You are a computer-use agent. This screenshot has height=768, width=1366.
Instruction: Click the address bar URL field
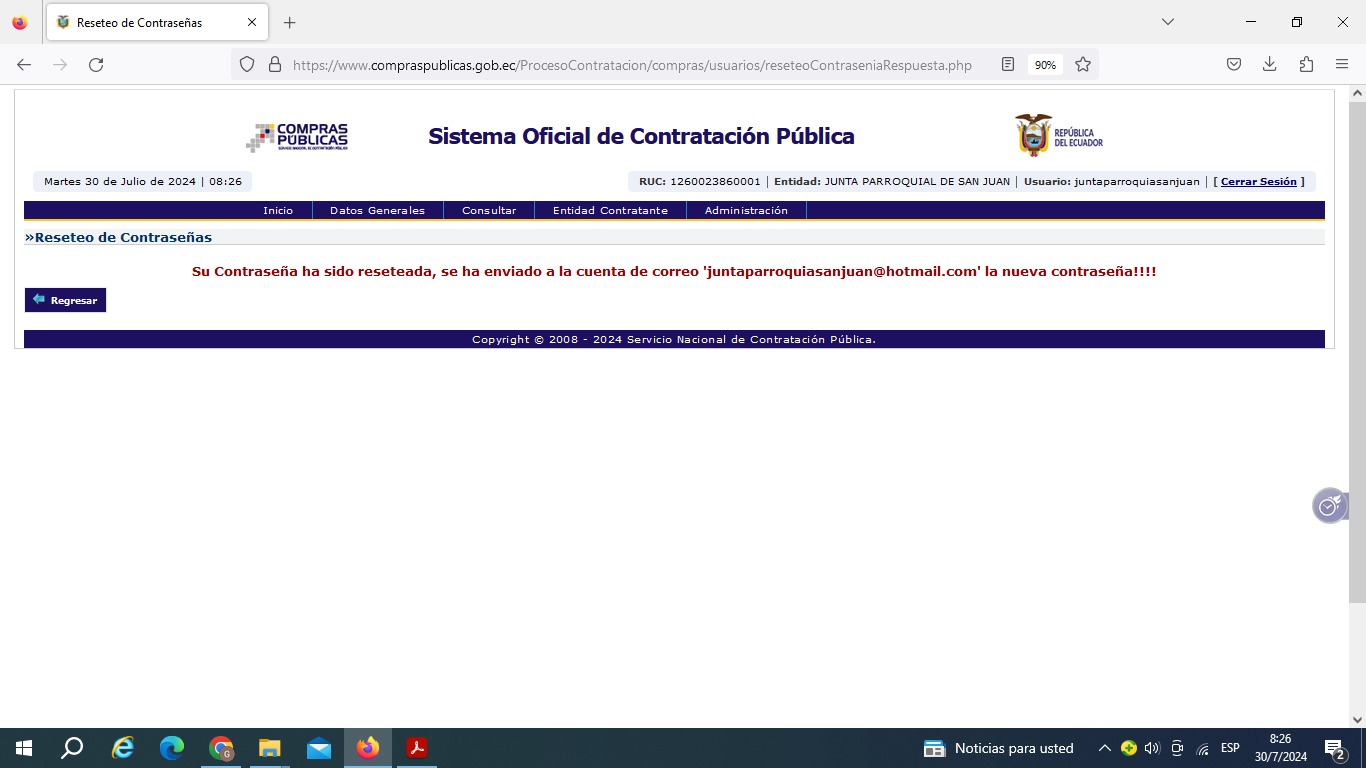click(632, 65)
